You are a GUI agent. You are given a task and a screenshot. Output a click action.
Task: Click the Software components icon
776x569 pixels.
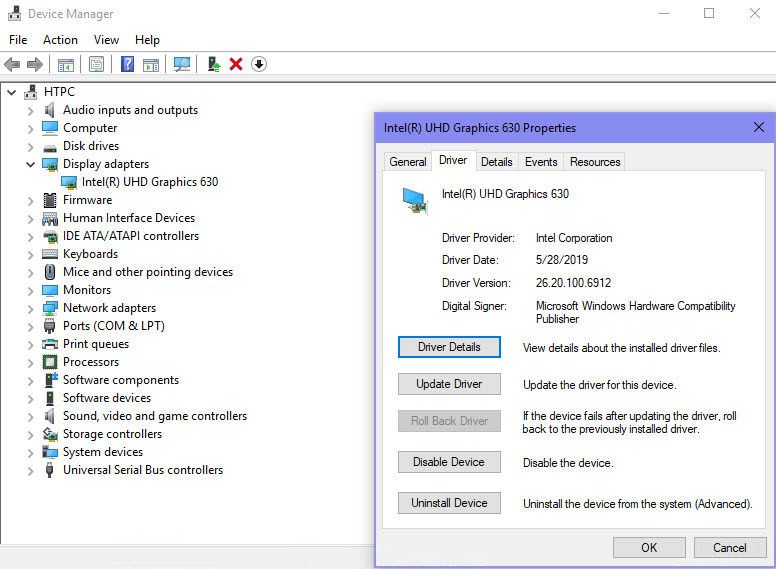click(x=50, y=379)
